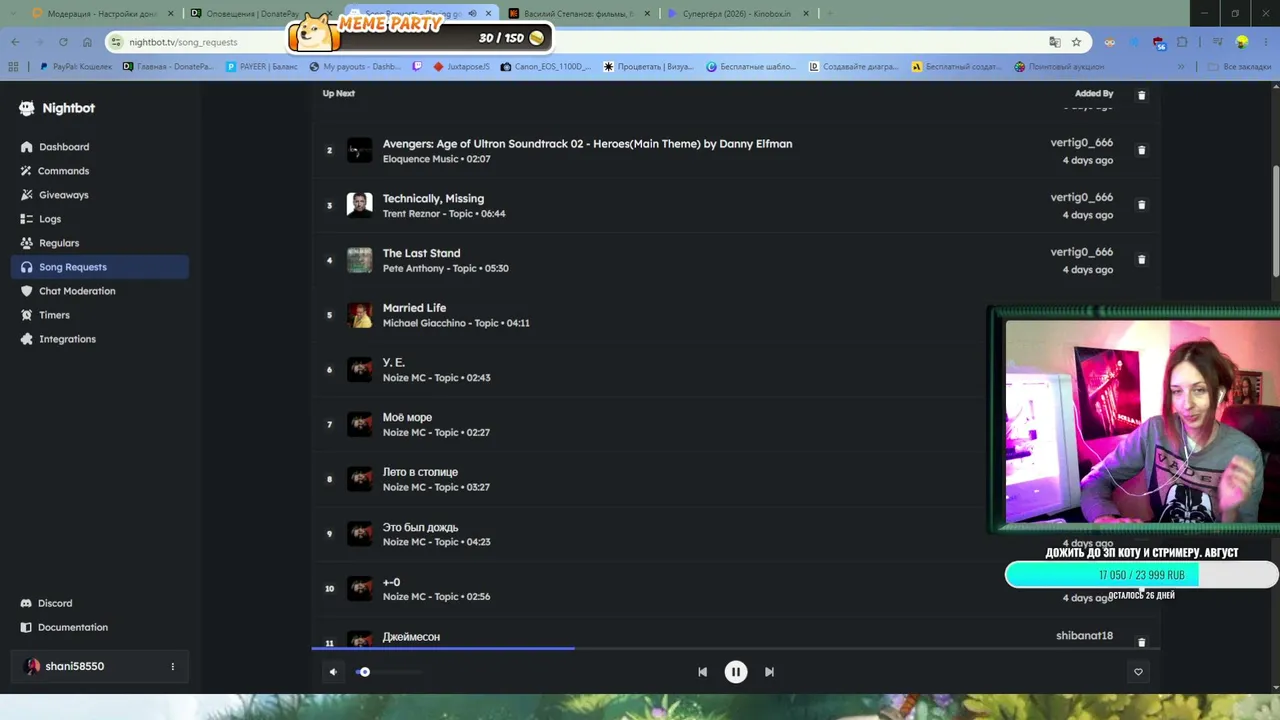The image size is (1280, 720).
Task: Click the heart icon in the player bar
Action: pyautogui.click(x=1138, y=672)
